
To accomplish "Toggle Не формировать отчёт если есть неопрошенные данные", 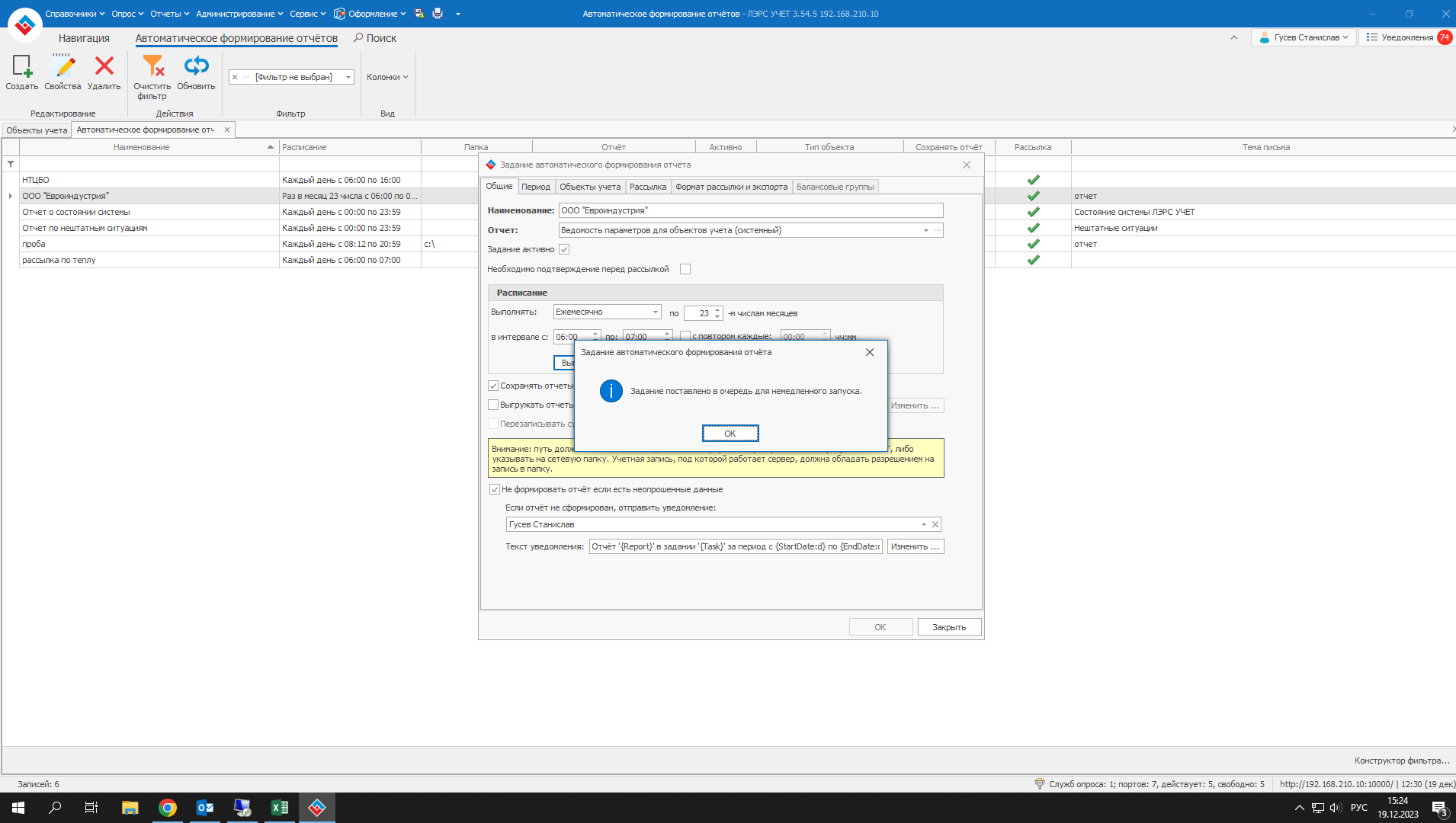I will pyautogui.click(x=495, y=489).
